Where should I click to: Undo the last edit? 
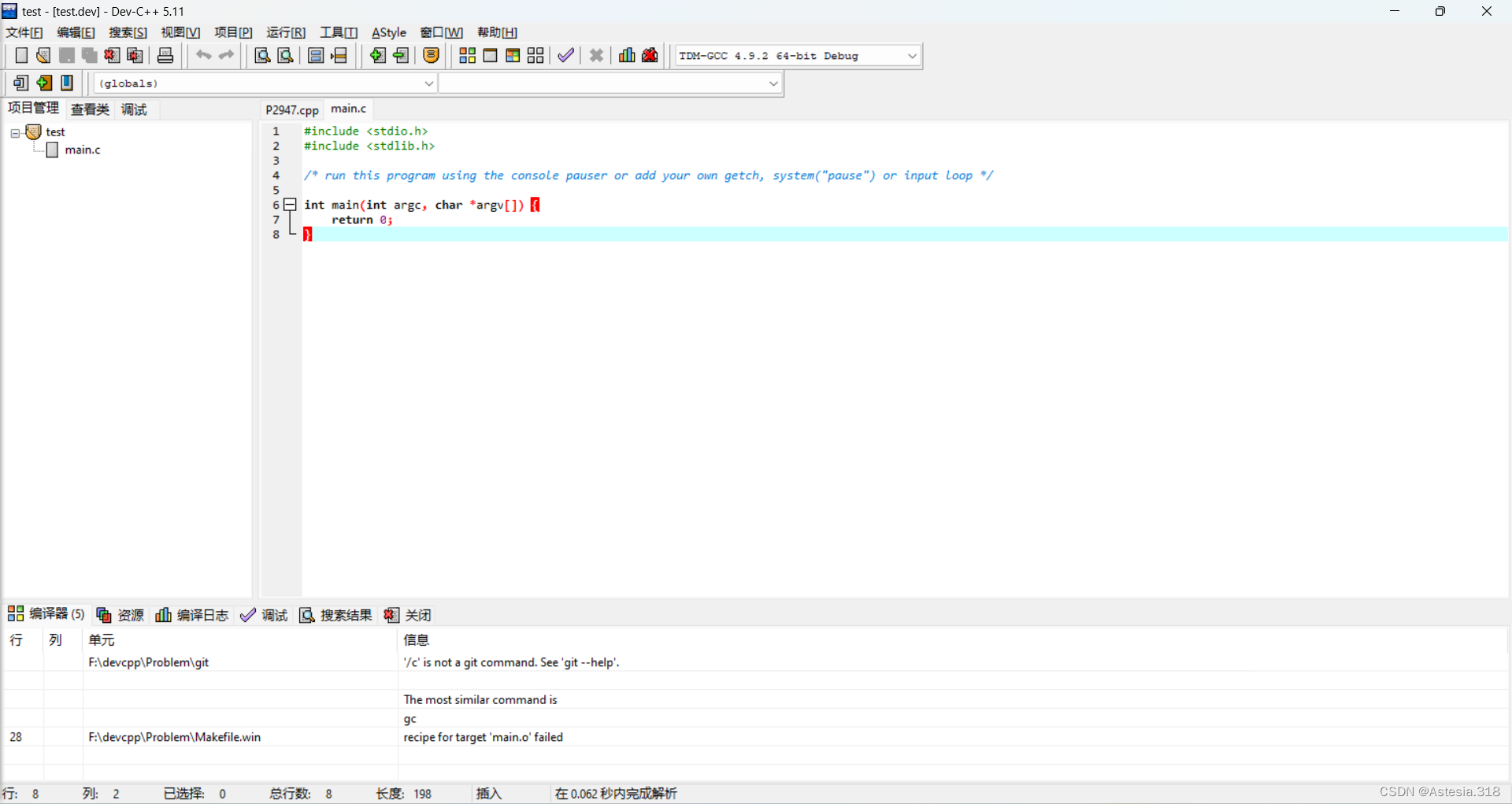click(203, 55)
